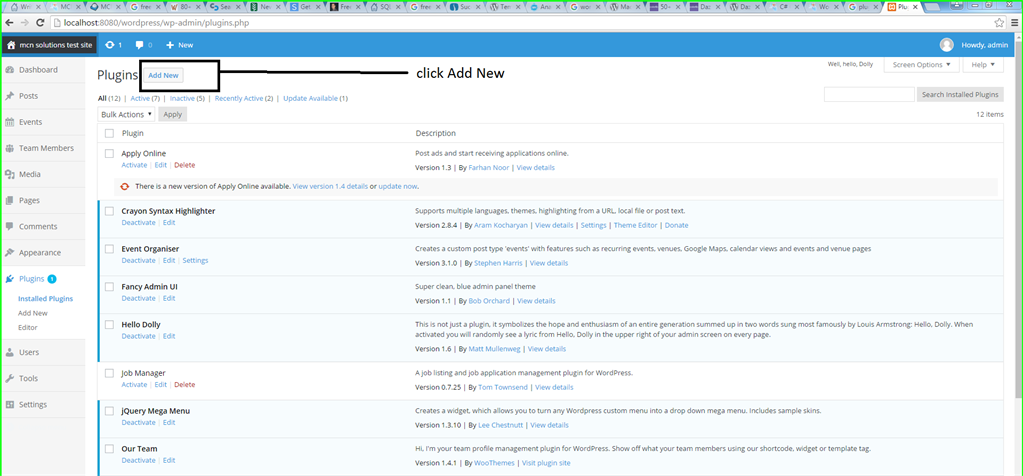Screen dimensions: 1023x476
Task: Open Add New in Plugins submenu
Action: click(33, 313)
